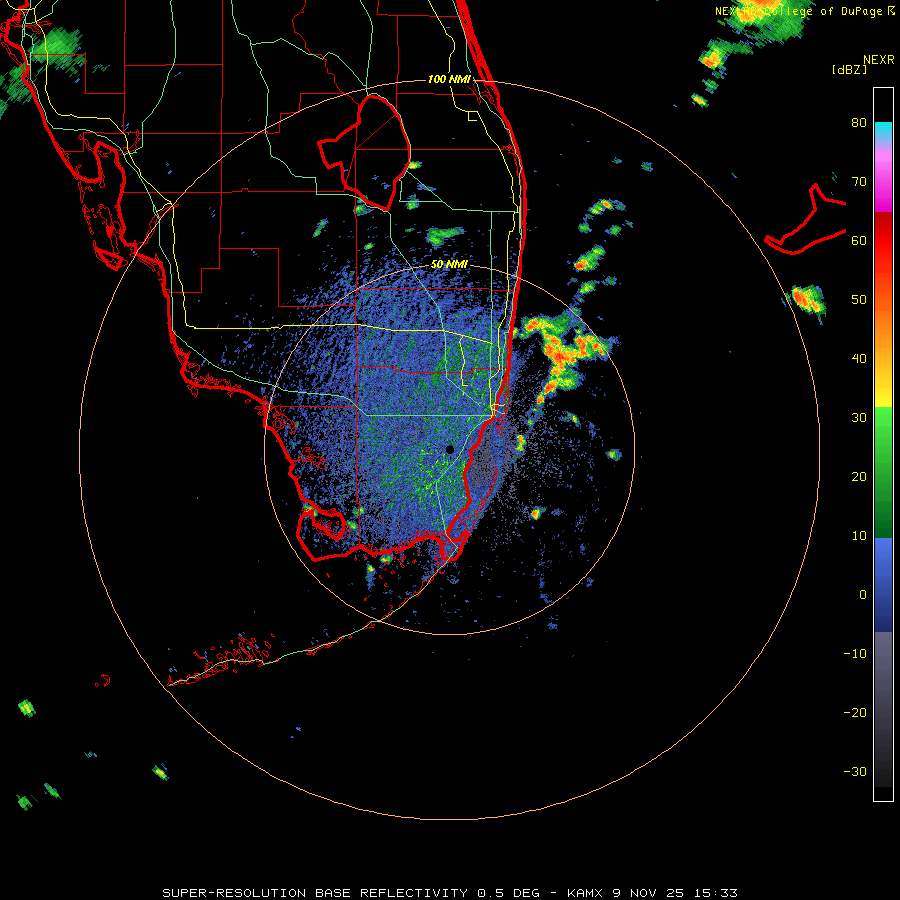The image size is (900, 900).
Task: Click the black radar site dot
Action: 449,449
